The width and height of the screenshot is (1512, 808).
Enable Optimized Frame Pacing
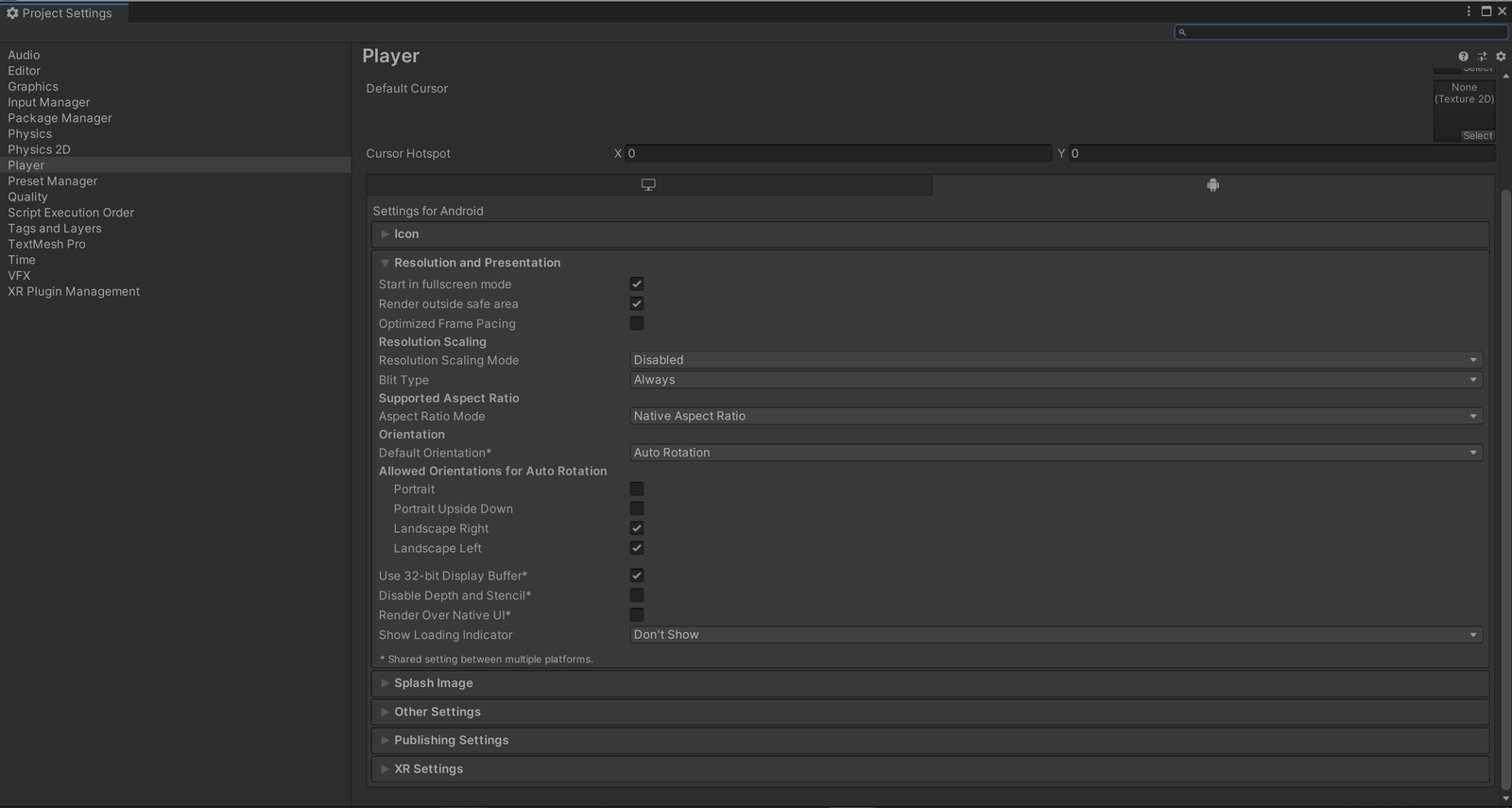pyautogui.click(x=637, y=323)
